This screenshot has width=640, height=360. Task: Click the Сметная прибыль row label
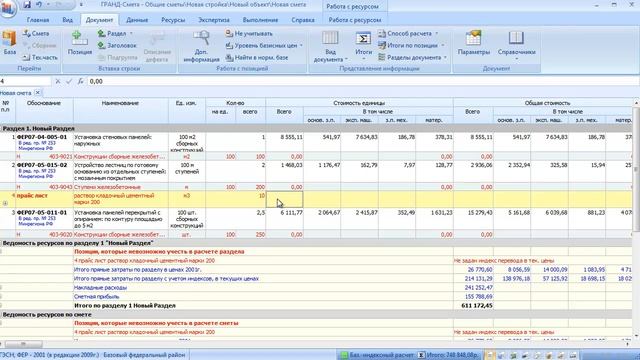[x=97, y=296]
